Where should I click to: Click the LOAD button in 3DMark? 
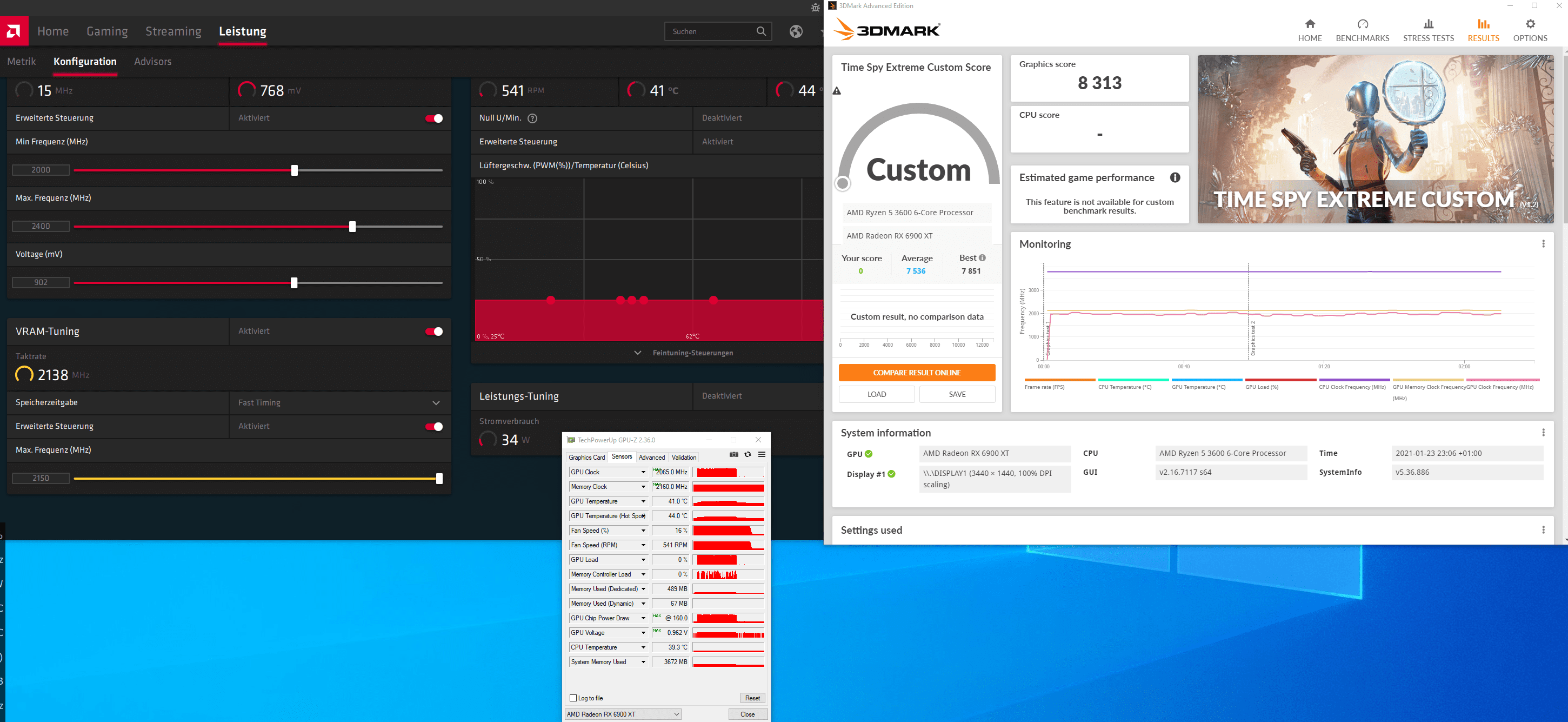pos(877,394)
